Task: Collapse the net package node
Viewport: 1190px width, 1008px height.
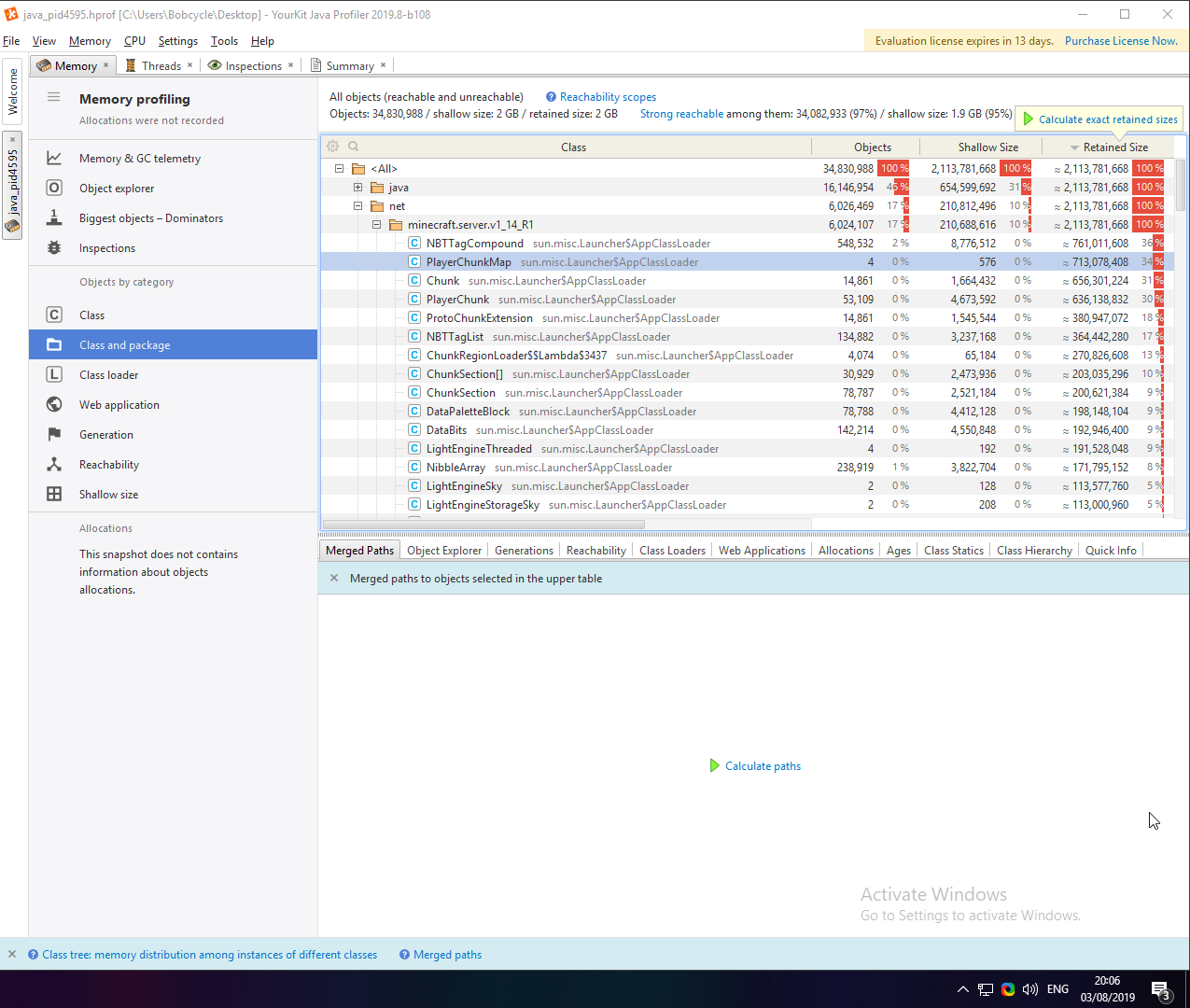Action: [x=358, y=205]
